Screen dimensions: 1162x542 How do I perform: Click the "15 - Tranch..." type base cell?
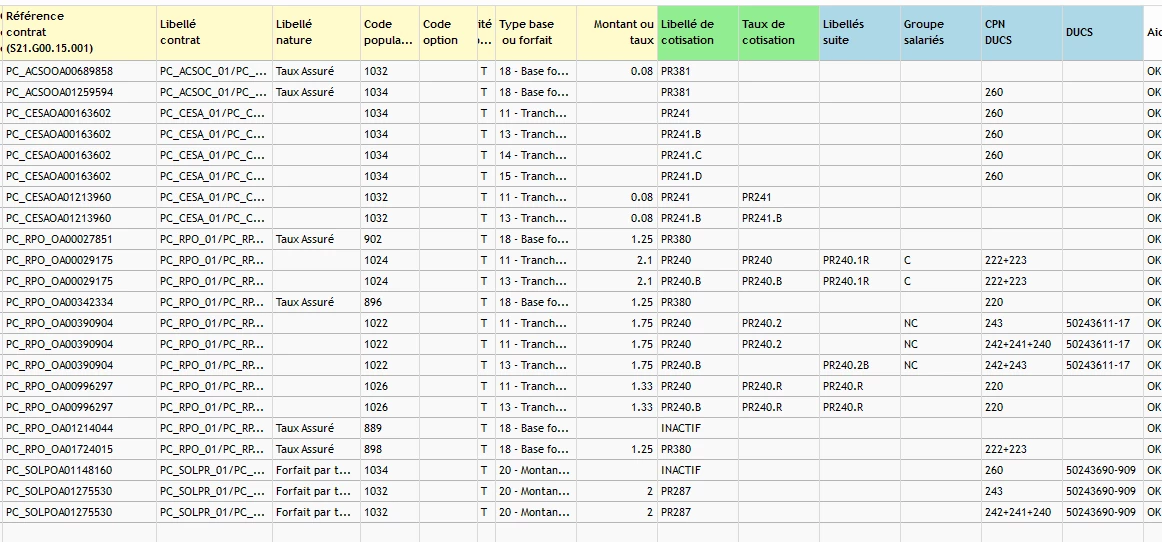click(533, 177)
